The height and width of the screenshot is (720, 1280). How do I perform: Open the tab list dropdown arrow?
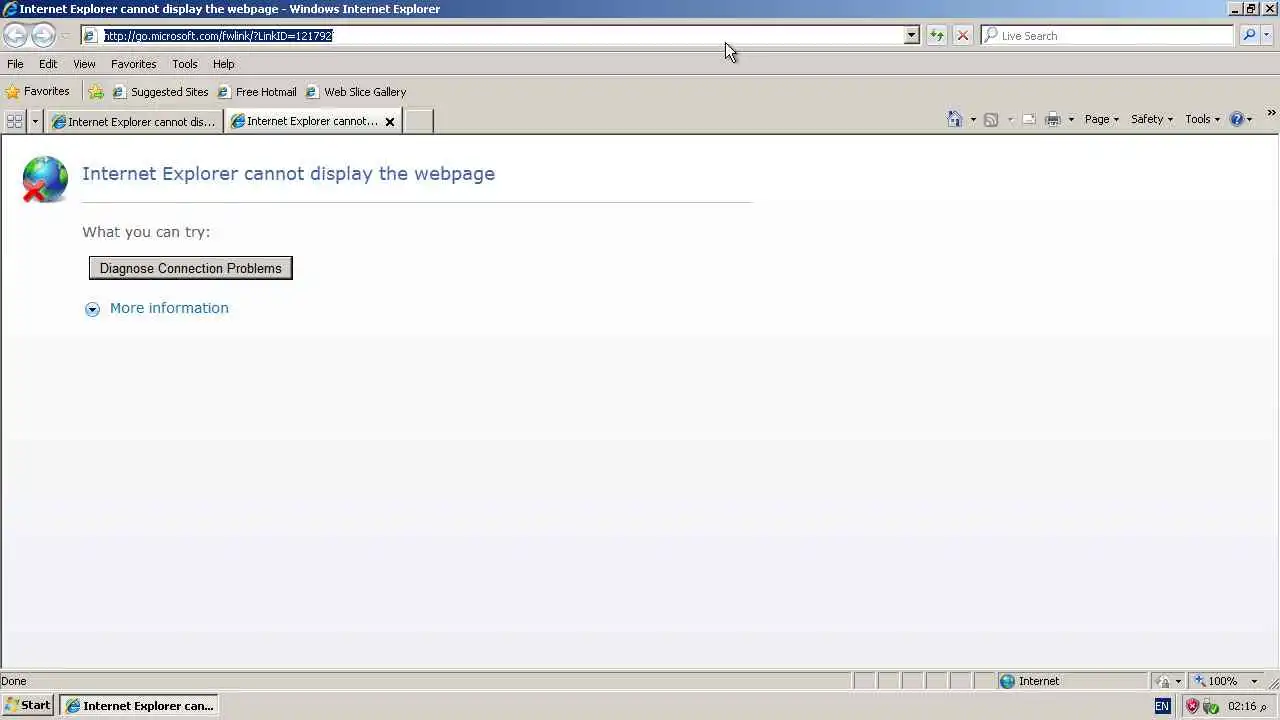[35, 121]
